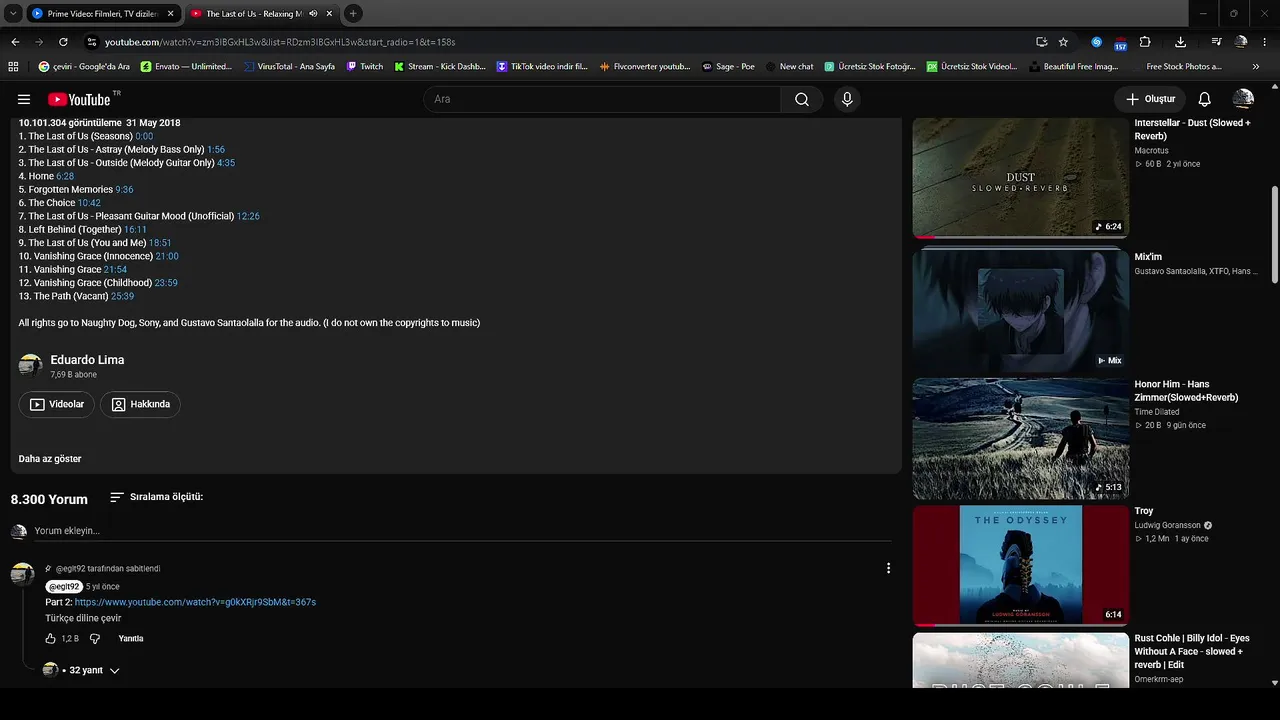Open the browser downloads icon
This screenshot has height=720, width=1280.
1180,42
